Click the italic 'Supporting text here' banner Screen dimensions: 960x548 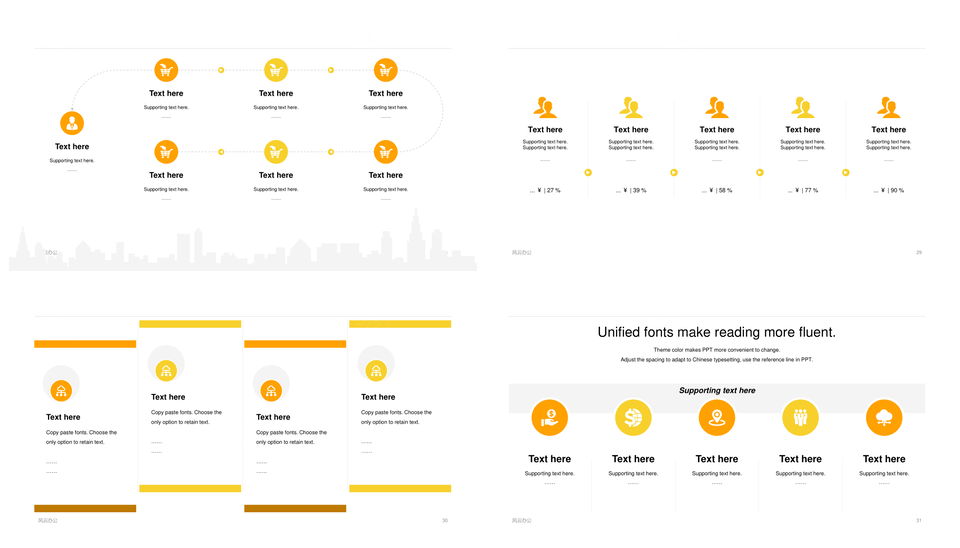pyautogui.click(x=717, y=391)
